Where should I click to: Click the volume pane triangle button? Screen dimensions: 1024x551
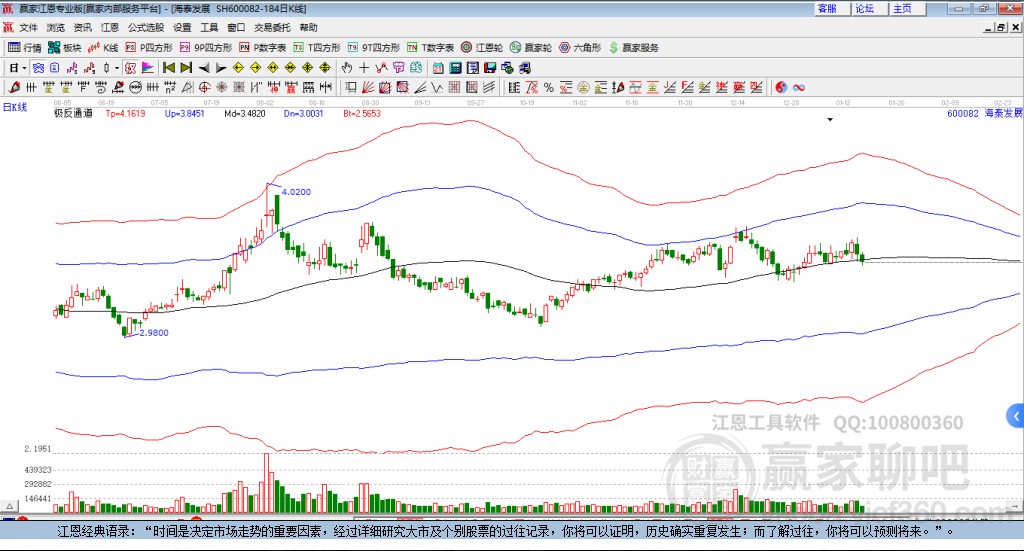pos(9,506)
